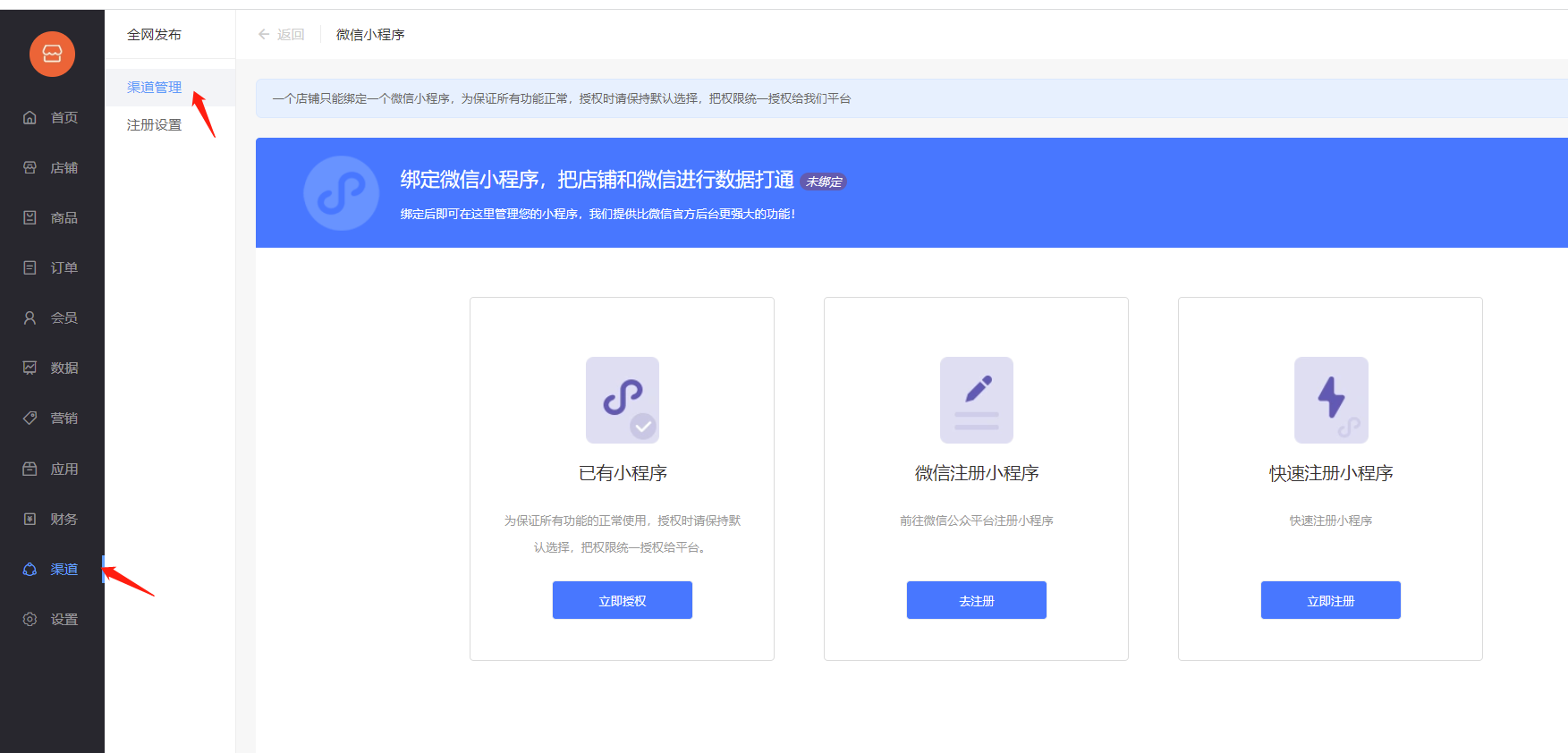This screenshot has width=1568, height=753.
Task: Click the 前往微信公众平台注册小程序 description
Action: [x=977, y=520]
